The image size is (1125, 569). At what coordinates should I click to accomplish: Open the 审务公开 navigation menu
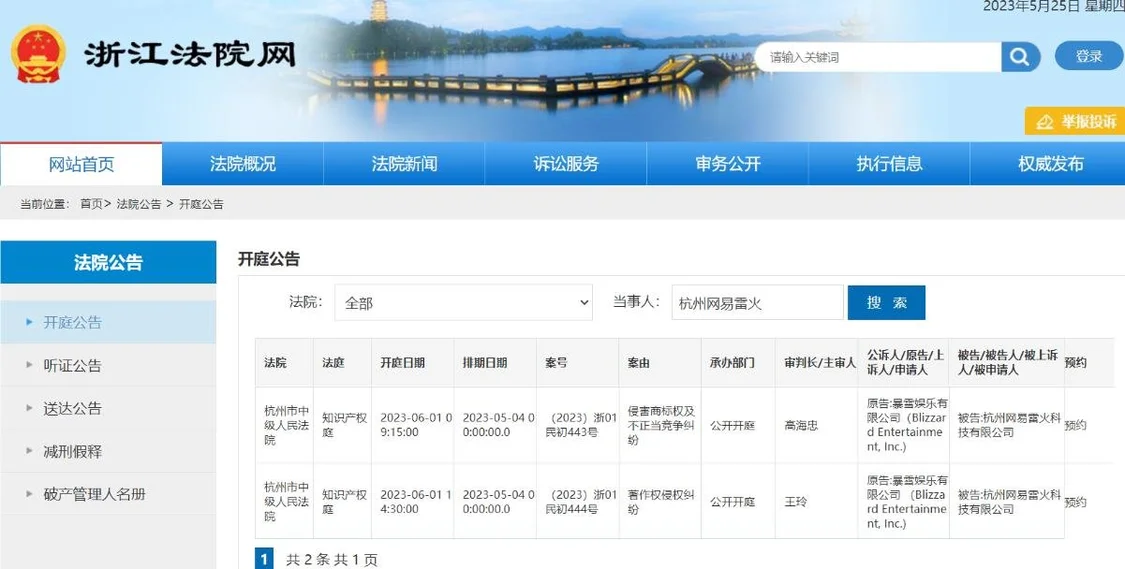728,164
